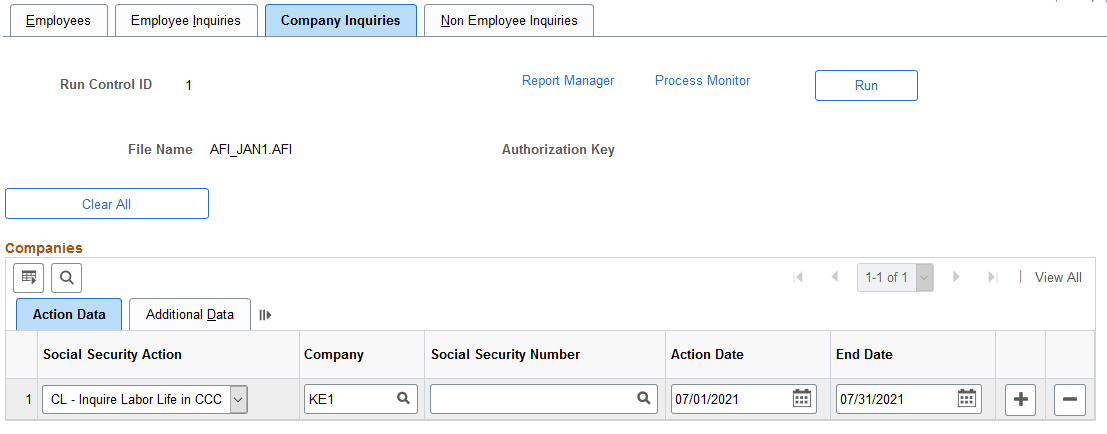Open Action Date calendar picker
The image size is (1107, 434).
[x=801, y=399]
